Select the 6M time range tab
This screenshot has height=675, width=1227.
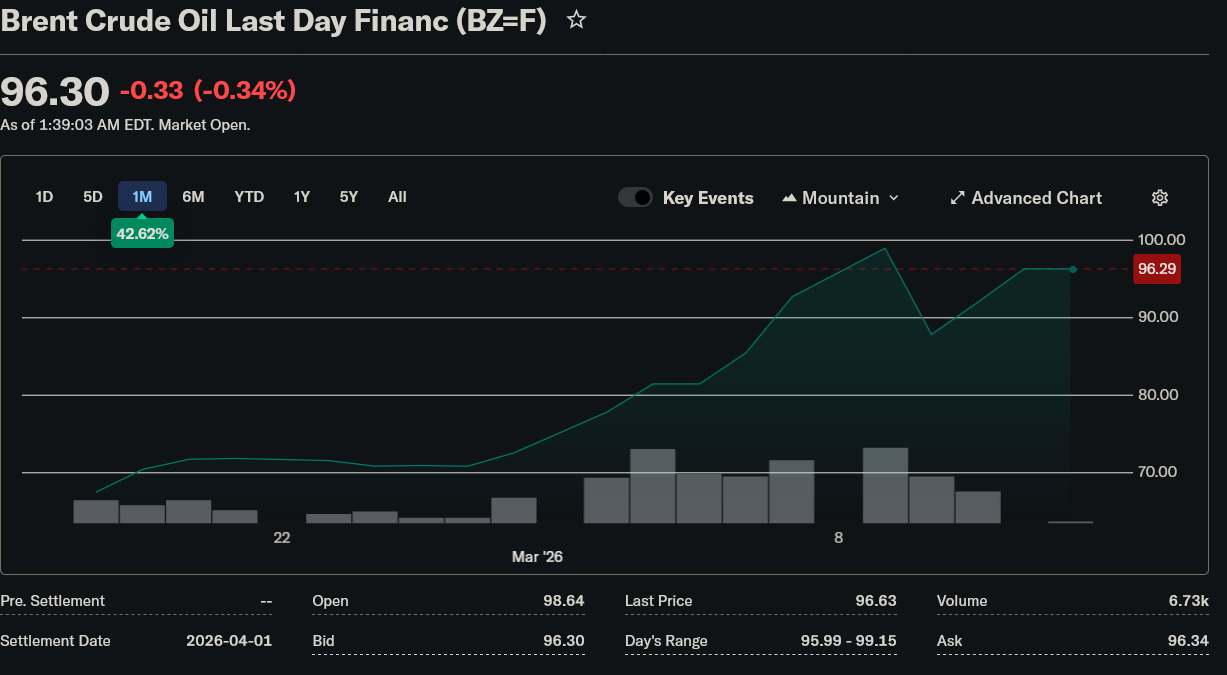[x=193, y=197]
